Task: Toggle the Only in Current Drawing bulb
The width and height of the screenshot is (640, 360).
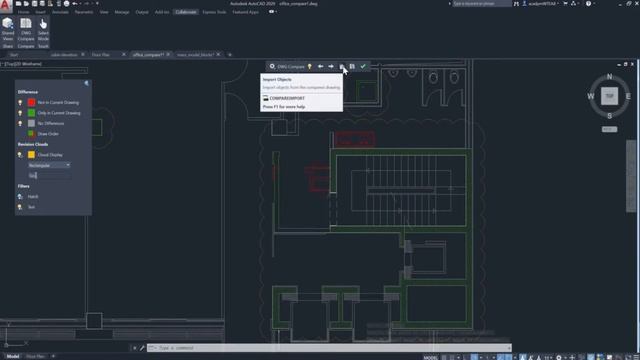Action: [20, 113]
